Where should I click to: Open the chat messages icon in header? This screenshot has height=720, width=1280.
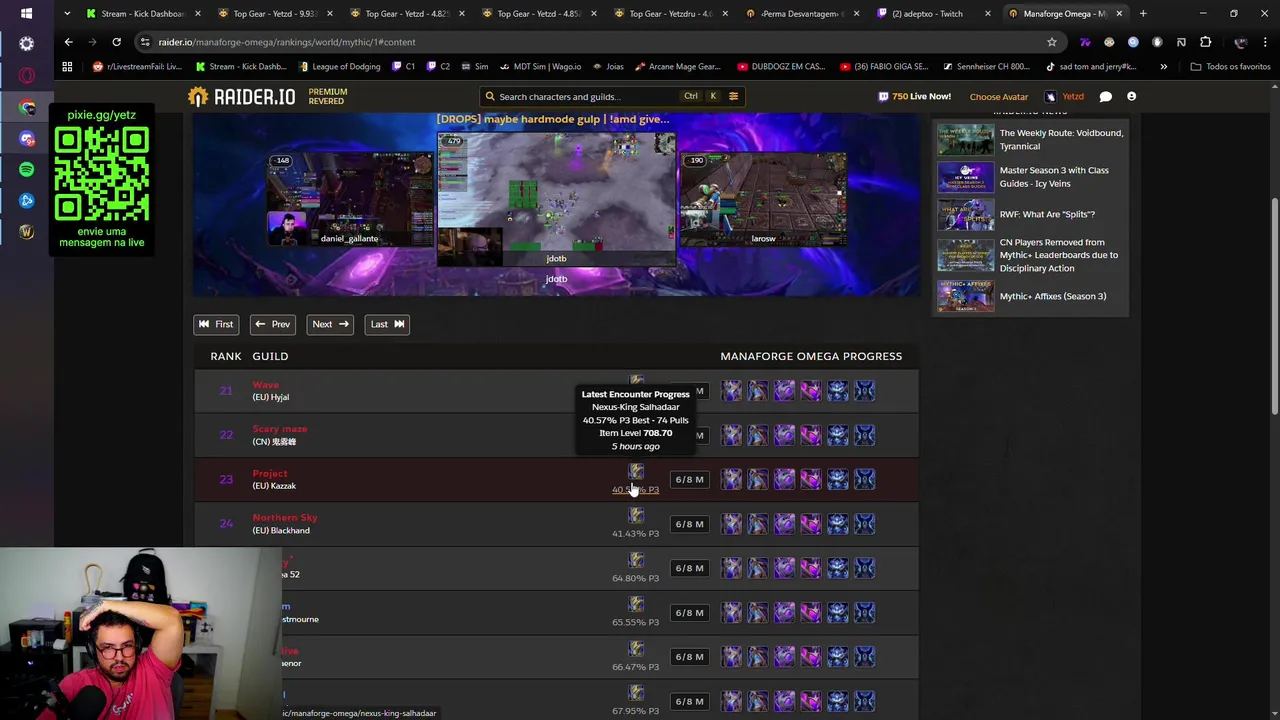1105,96
